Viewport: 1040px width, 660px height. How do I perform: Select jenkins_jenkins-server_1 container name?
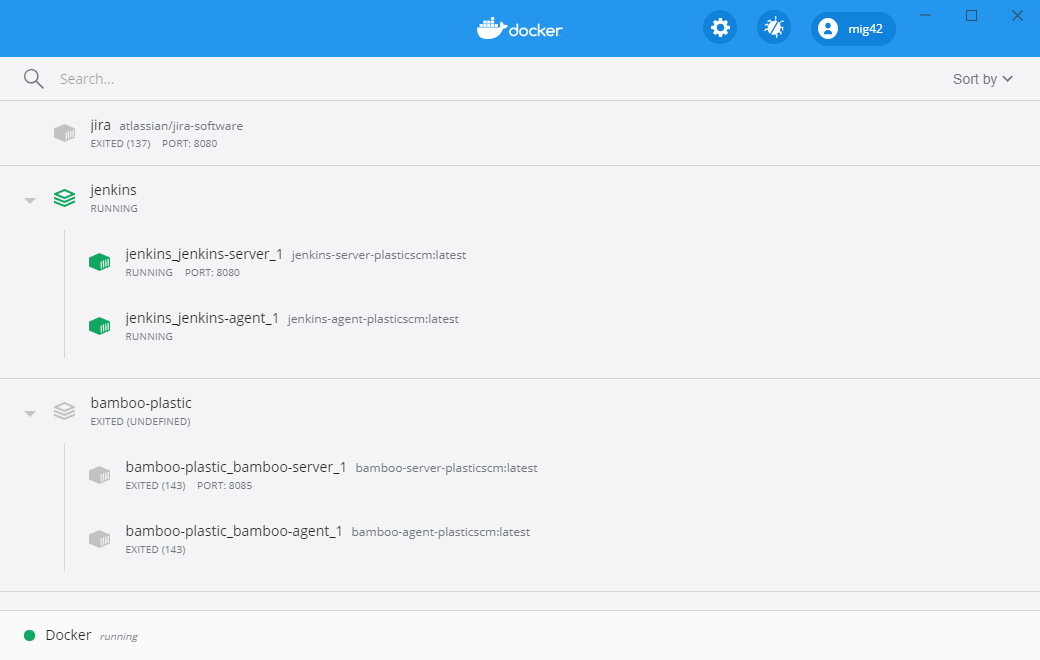[x=204, y=254]
